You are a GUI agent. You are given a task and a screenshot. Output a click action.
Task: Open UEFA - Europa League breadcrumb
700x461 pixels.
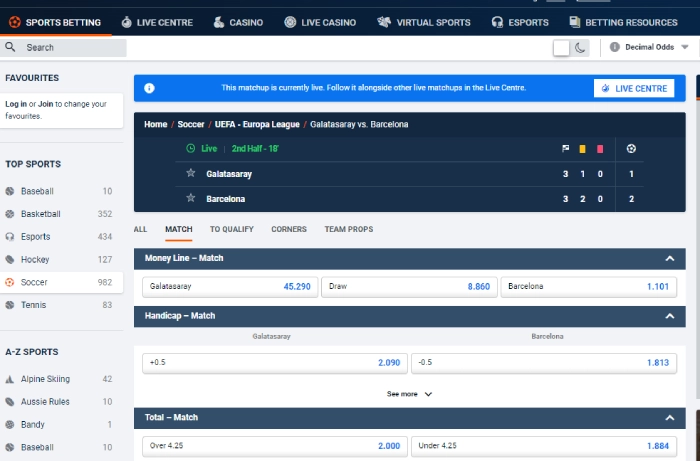257,125
